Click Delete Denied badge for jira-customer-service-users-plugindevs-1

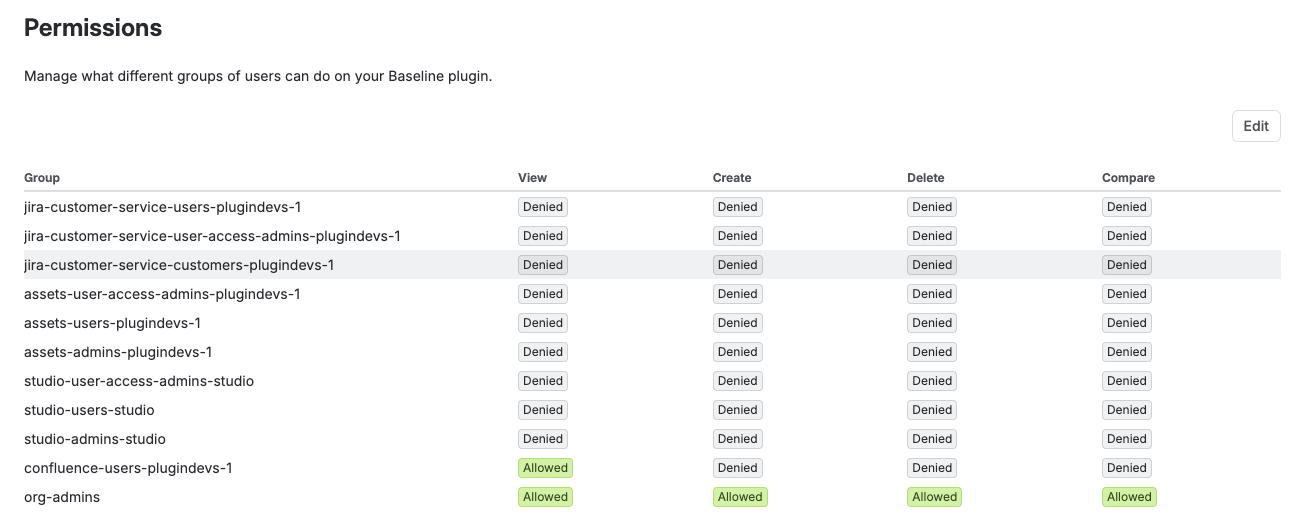point(932,207)
